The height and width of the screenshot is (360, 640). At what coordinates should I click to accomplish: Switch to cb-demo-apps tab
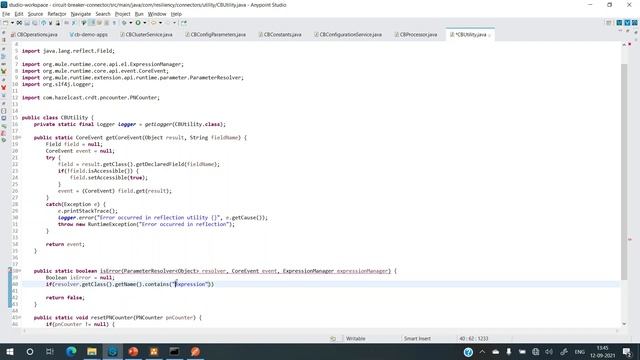tap(89, 35)
